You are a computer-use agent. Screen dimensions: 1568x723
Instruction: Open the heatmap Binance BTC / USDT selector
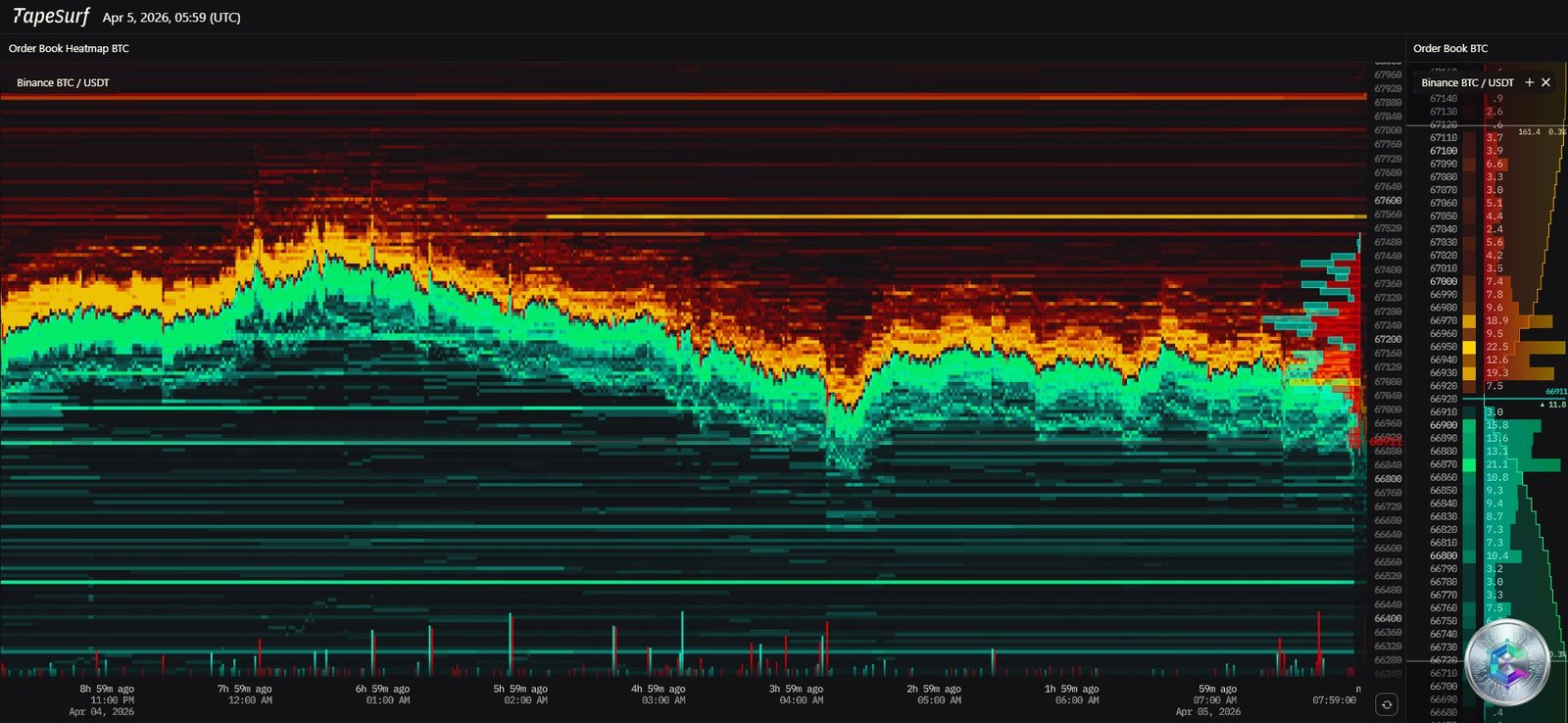63,82
